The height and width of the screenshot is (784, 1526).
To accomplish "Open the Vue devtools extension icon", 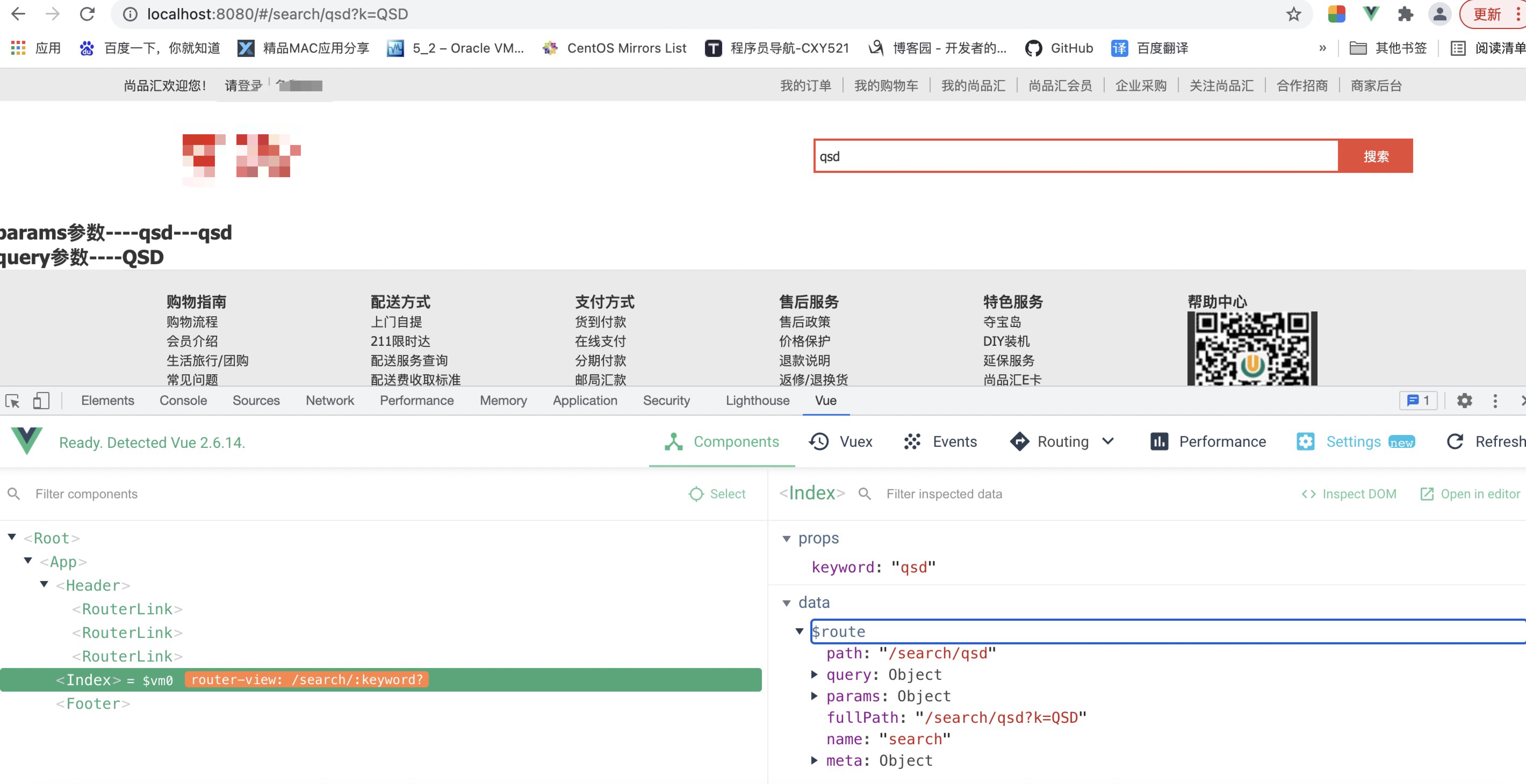I will (1371, 14).
